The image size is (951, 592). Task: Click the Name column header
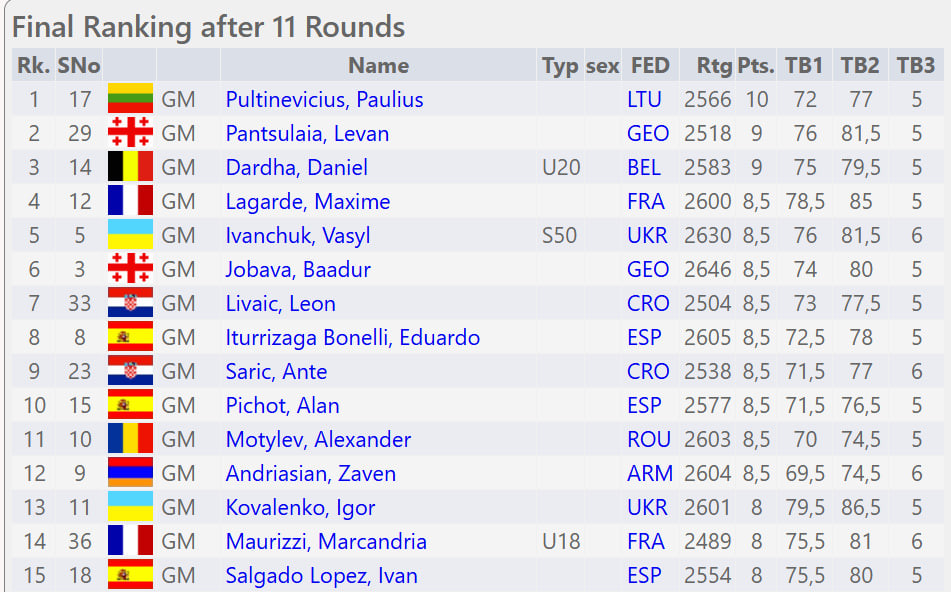[x=378, y=66]
